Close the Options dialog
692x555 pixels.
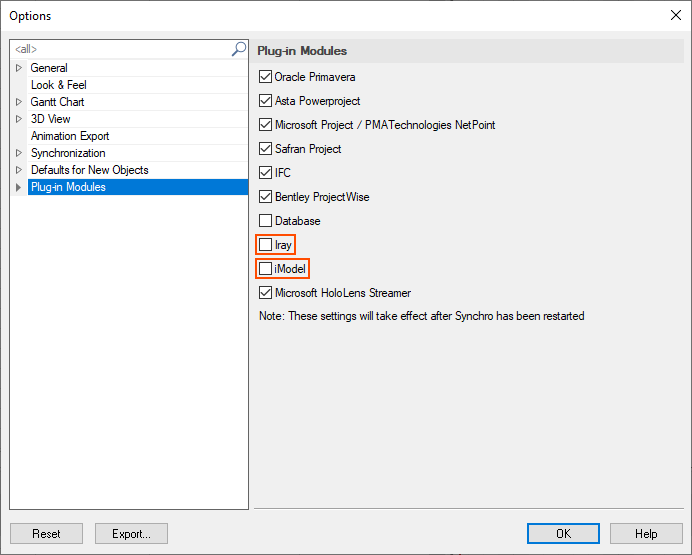point(676,15)
